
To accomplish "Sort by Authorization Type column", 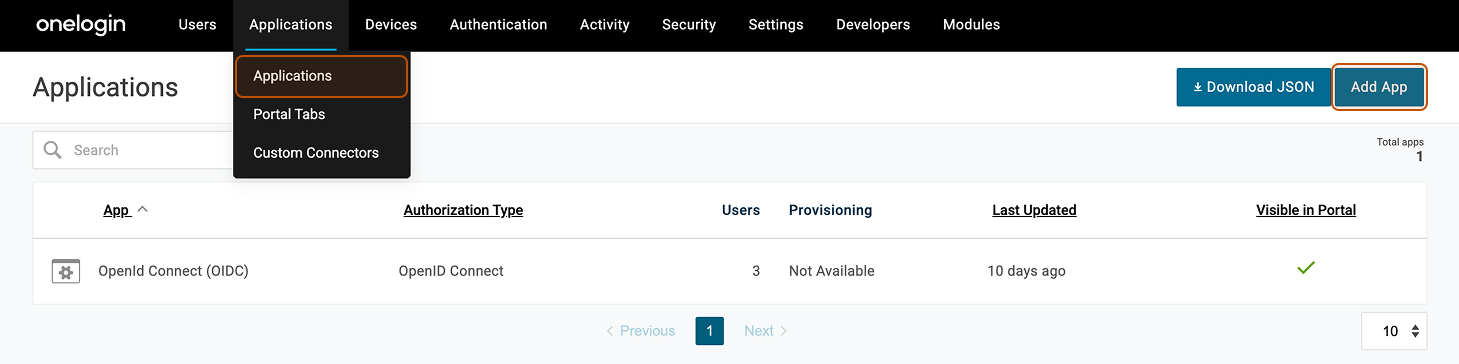I will click(463, 210).
